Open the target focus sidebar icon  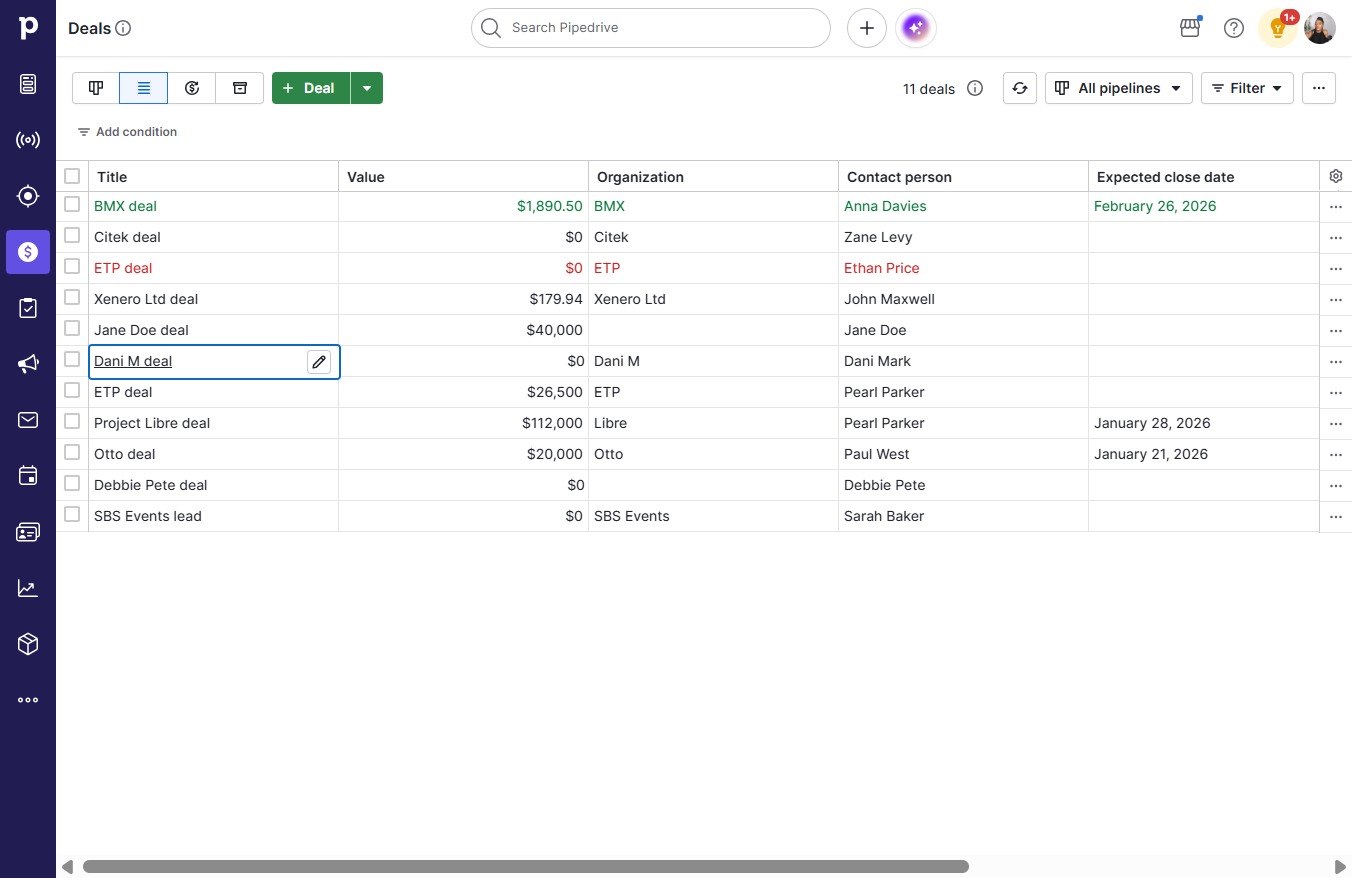(x=28, y=196)
